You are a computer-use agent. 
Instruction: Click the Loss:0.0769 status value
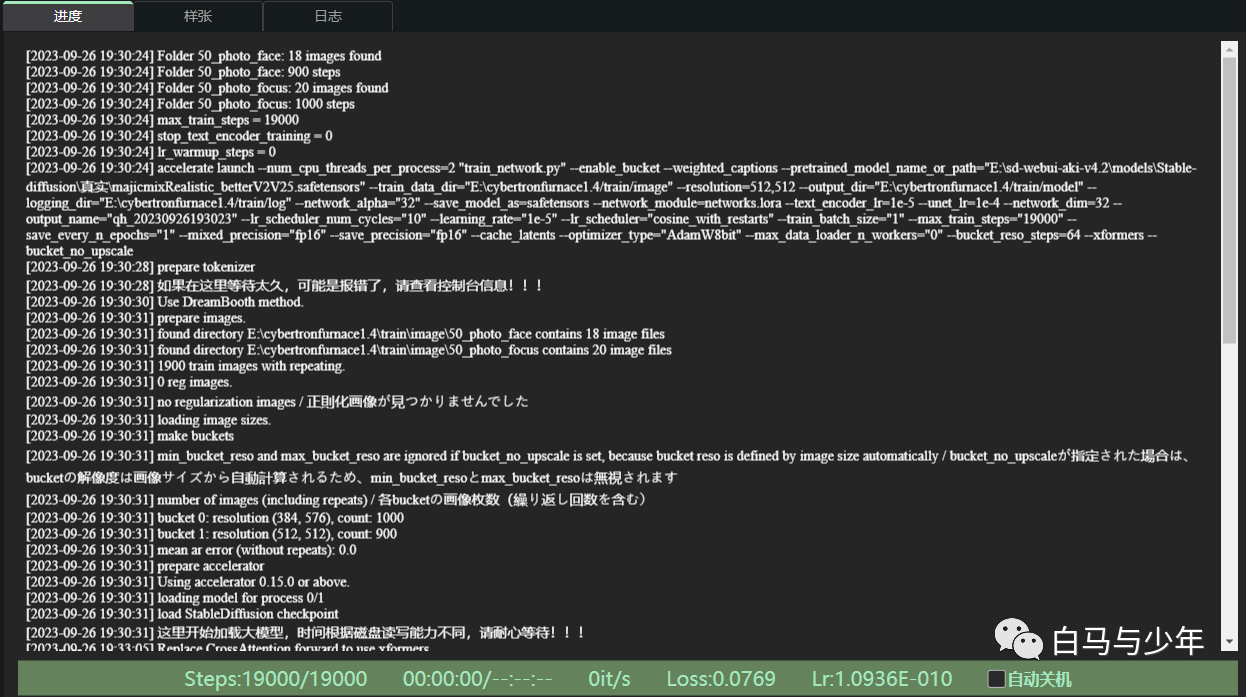pyautogui.click(x=721, y=679)
